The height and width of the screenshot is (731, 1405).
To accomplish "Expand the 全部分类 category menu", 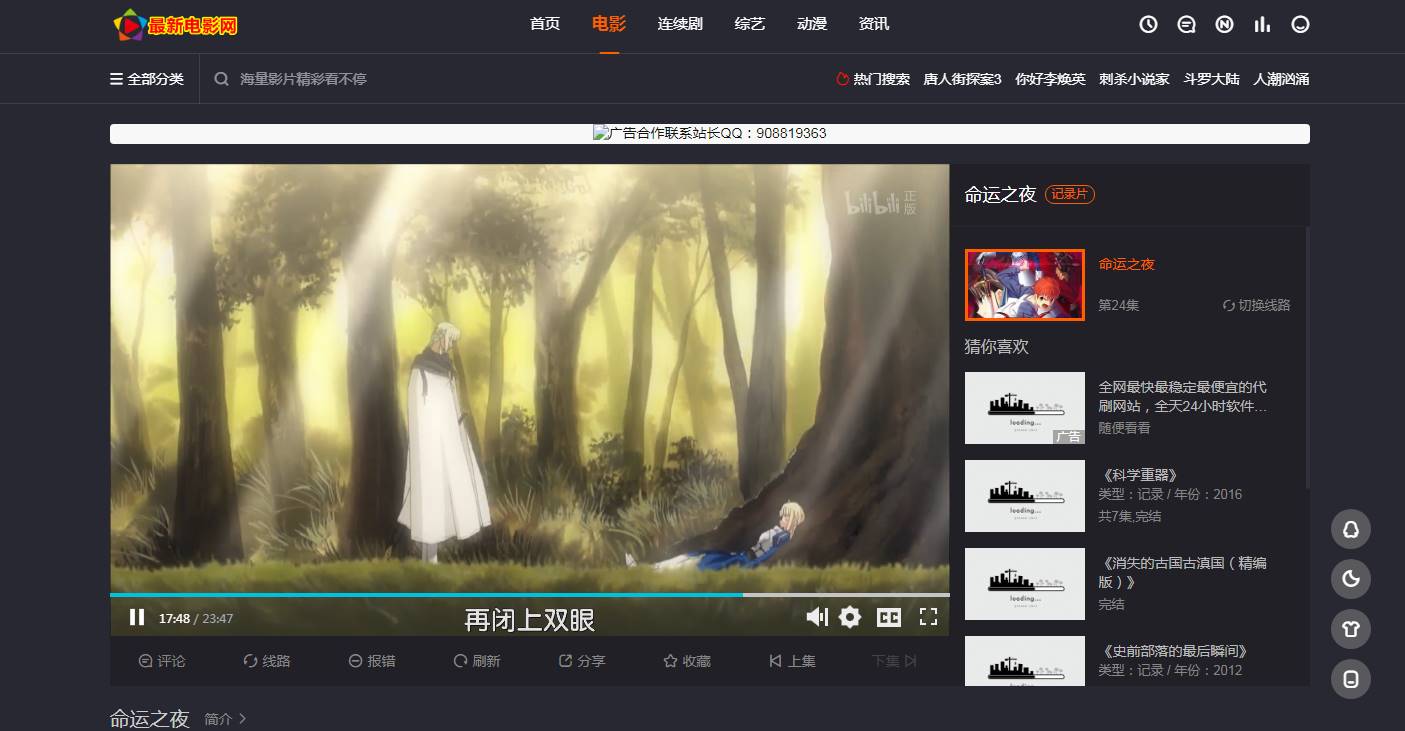I will pyautogui.click(x=147, y=79).
